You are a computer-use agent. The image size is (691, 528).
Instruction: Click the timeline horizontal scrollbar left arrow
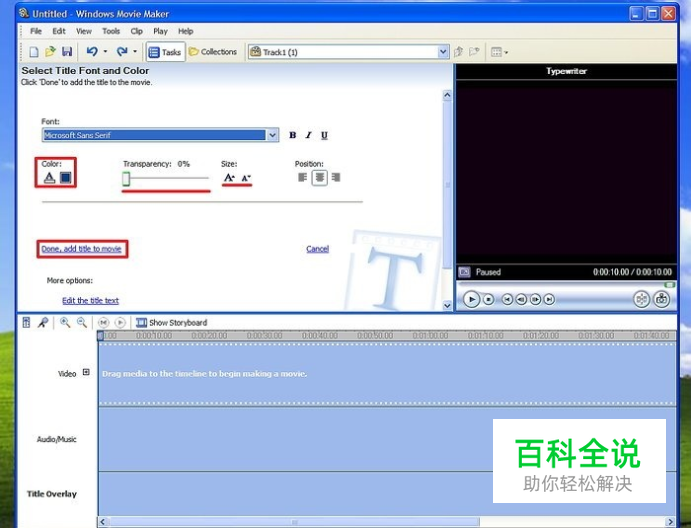pos(102,522)
